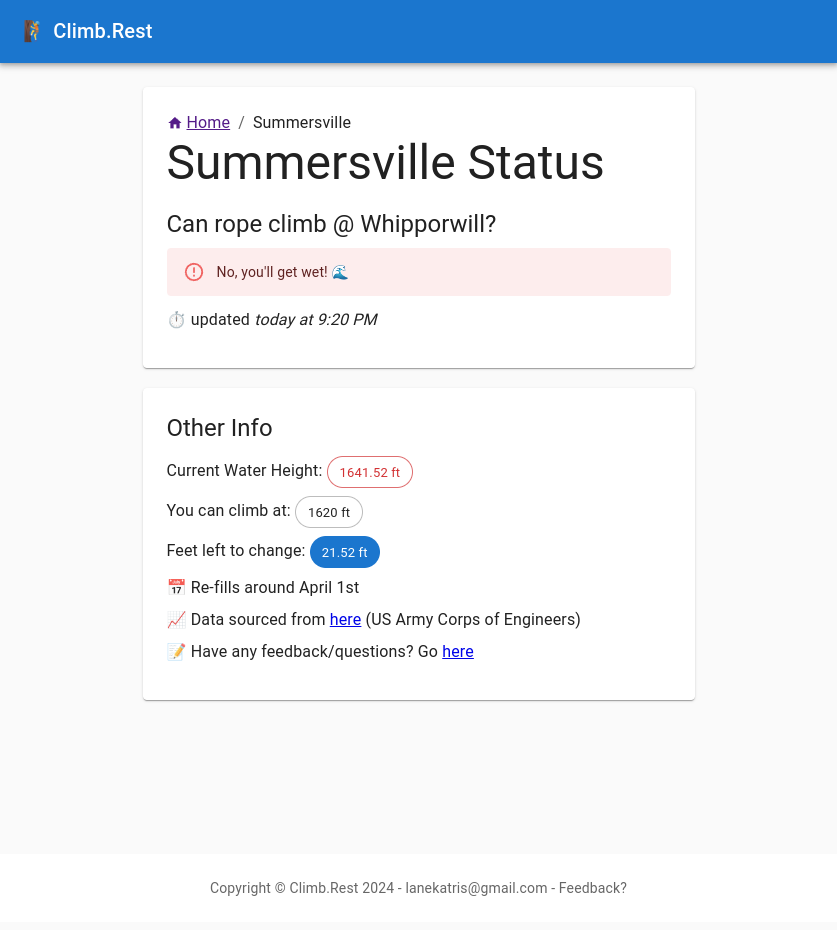Select the Summersville breadcrumb item
Image resolution: width=837 pixels, height=930 pixels.
(x=302, y=123)
